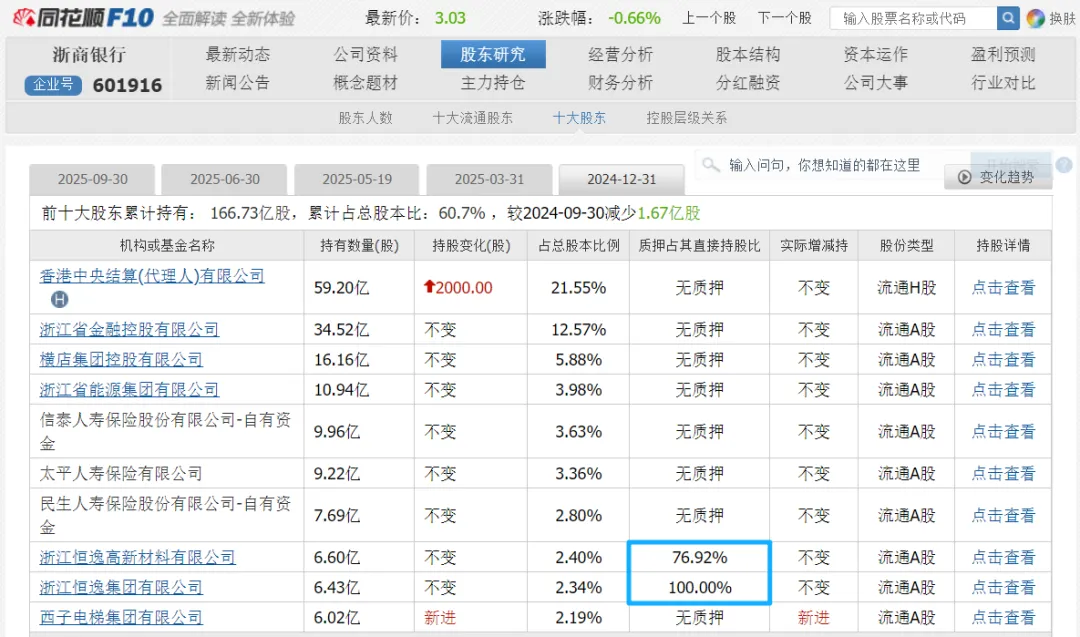Image resolution: width=1080 pixels, height=637 pixels.
Task: Select the 2025-05-19 date tab
Action: 357,180
